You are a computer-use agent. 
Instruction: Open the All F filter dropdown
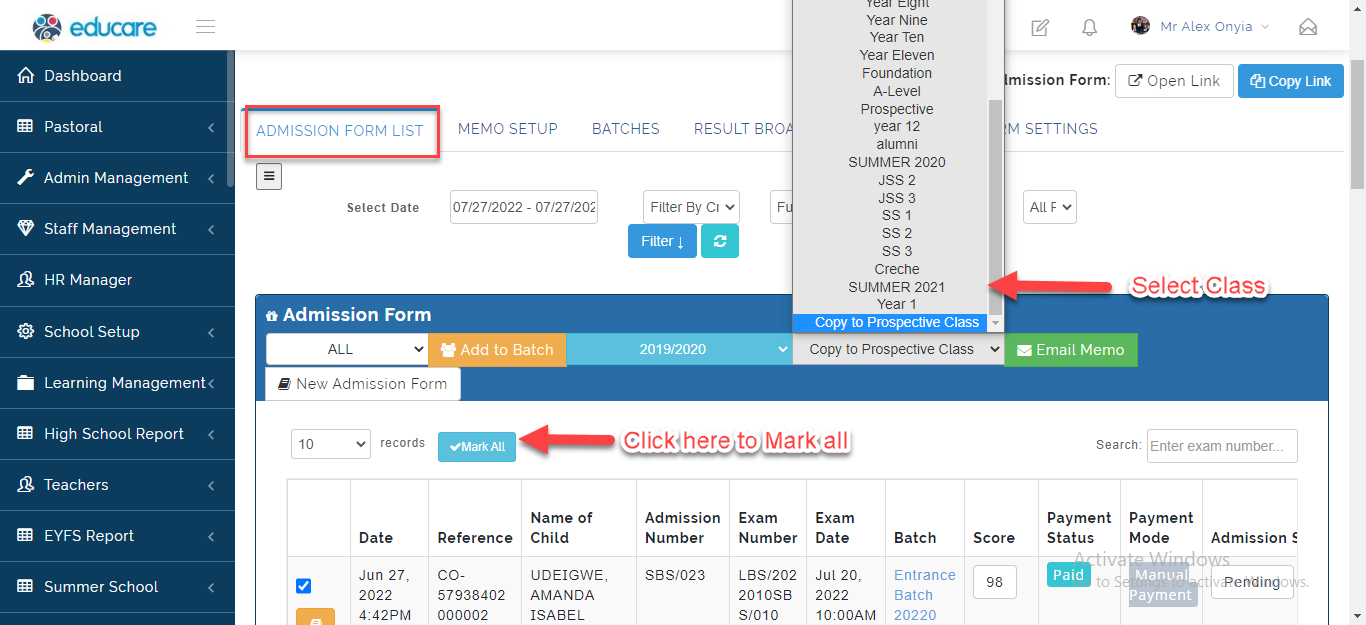pyautogui.click(x=1050, y=207)
